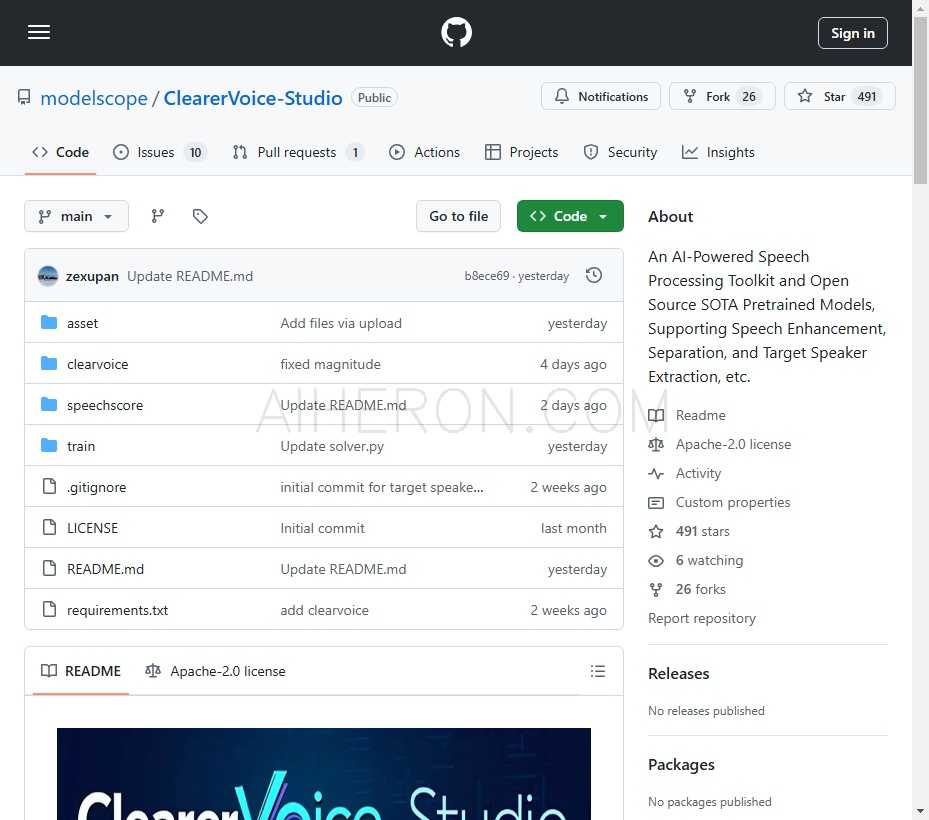Open the ClearerVoice-Studio repository link
The width and height of the screenshot is (929, 820).
253,98
